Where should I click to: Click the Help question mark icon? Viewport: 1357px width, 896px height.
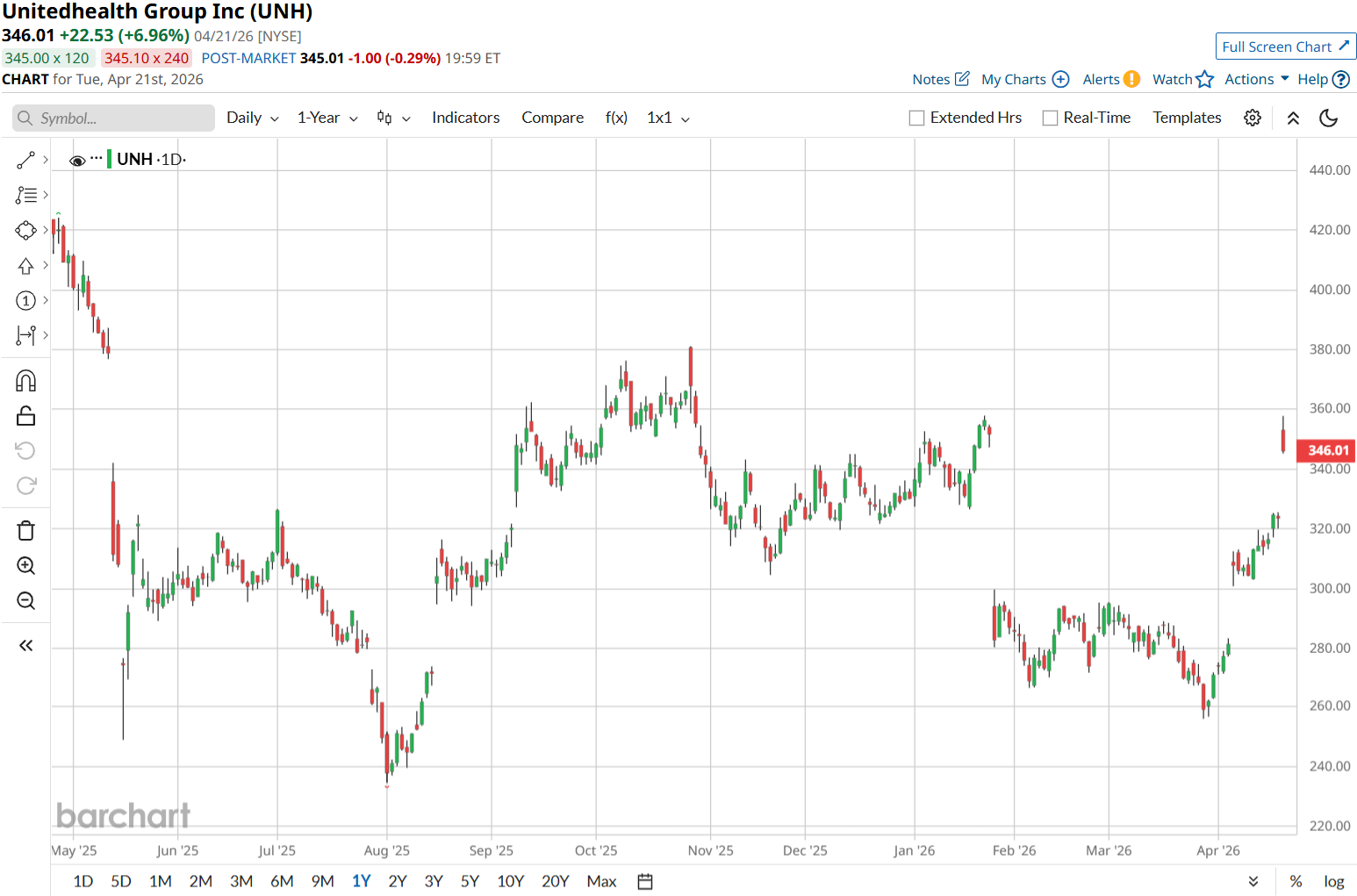pyautogui.click(x=1341, y=79)
